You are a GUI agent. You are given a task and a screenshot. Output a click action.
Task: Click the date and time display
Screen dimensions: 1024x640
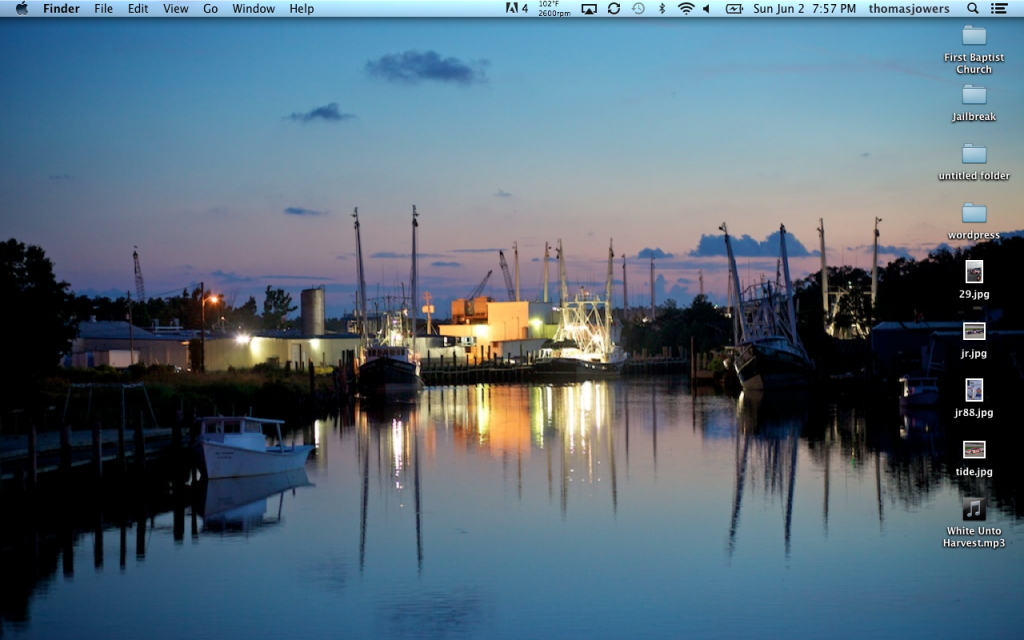[x=804, y=8]
